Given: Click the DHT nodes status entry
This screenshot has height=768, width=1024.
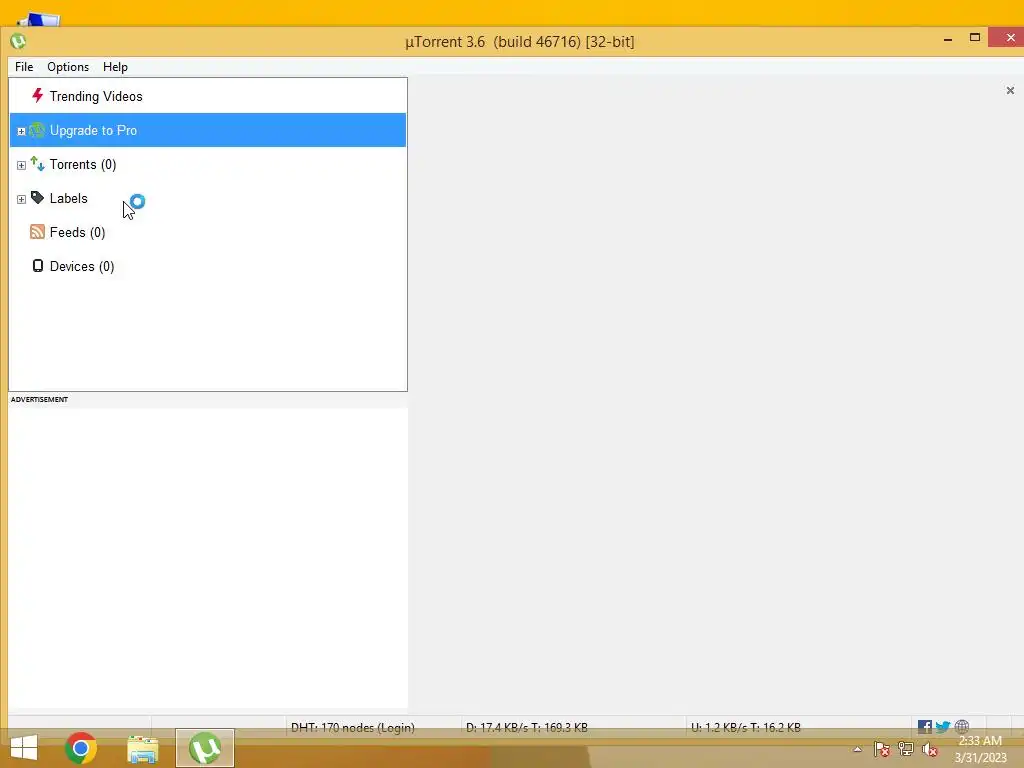Looking at the screenshot, I should pyautogui.click(x=353, y=728).
